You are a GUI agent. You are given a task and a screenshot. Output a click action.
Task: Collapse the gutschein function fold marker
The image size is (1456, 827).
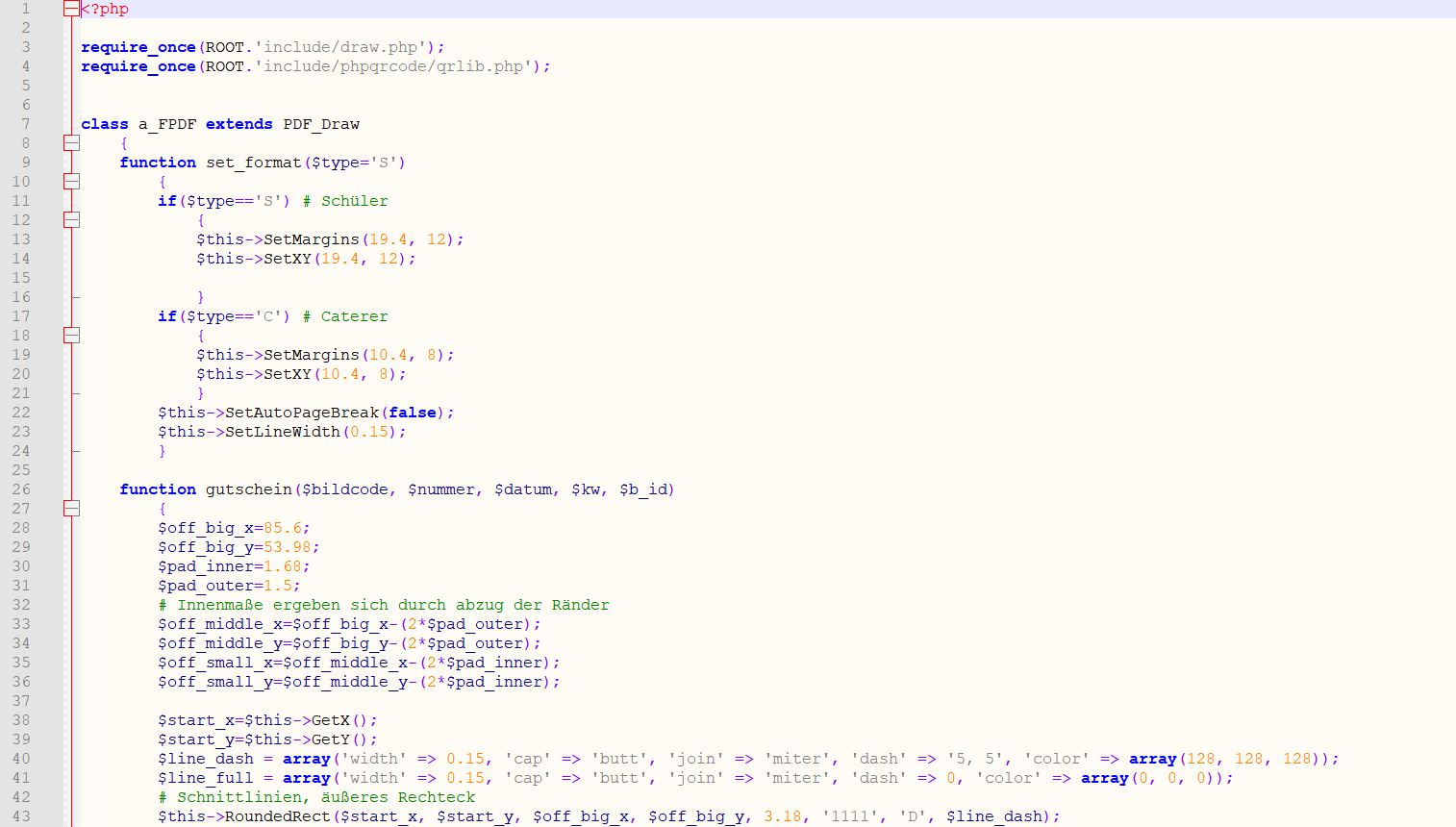click(71, 509)
